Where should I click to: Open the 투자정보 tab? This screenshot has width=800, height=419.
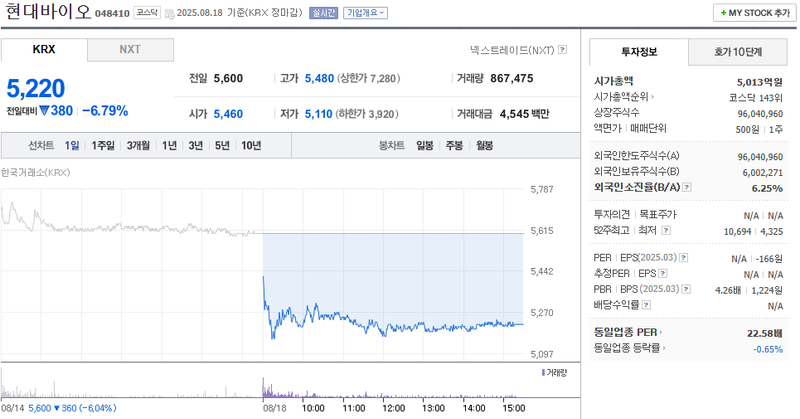639,52
